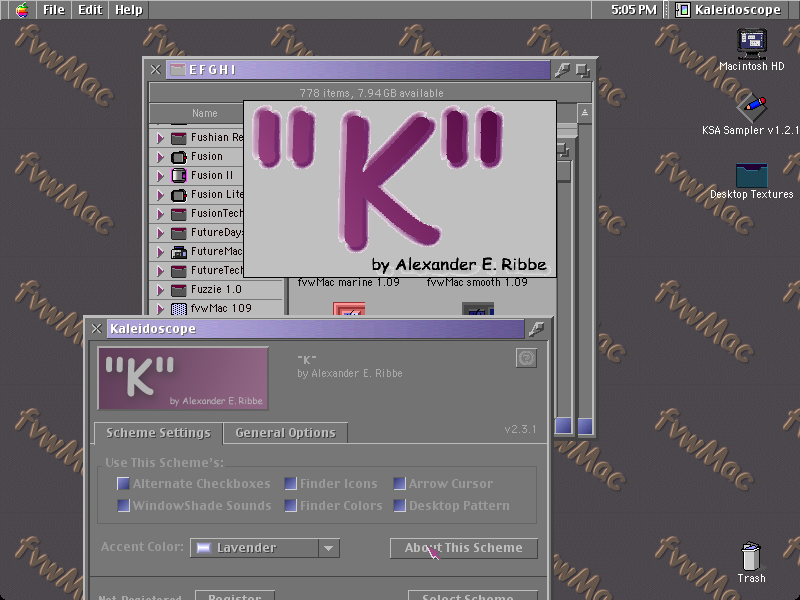This screenshot has width=800, height=600.
Task: Expand the FusionTech disclosure triangle
Action: pyautogui.click(x=160, y=214)
